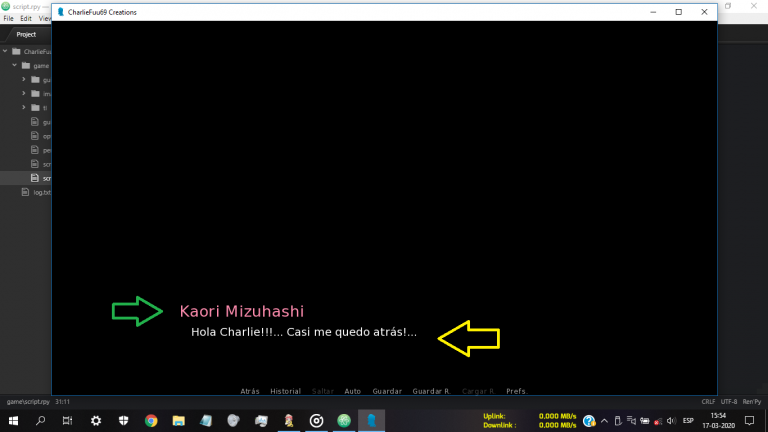Open the File menu in editor

click(8, 18)
